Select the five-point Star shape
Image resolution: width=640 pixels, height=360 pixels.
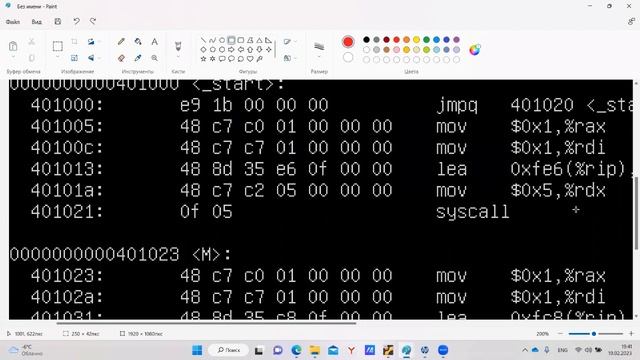coord(203,59)
